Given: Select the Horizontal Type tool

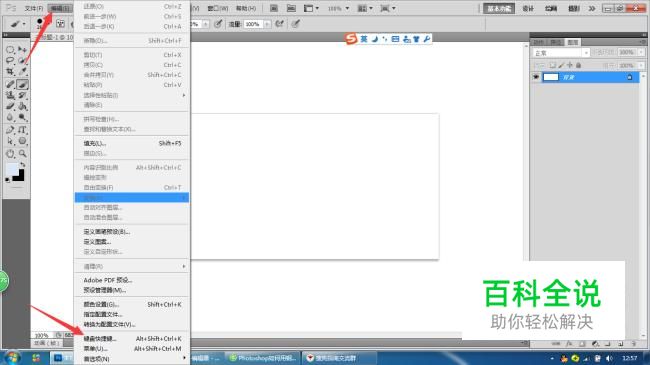Looking at the screenshot, I should click(22, 130).
